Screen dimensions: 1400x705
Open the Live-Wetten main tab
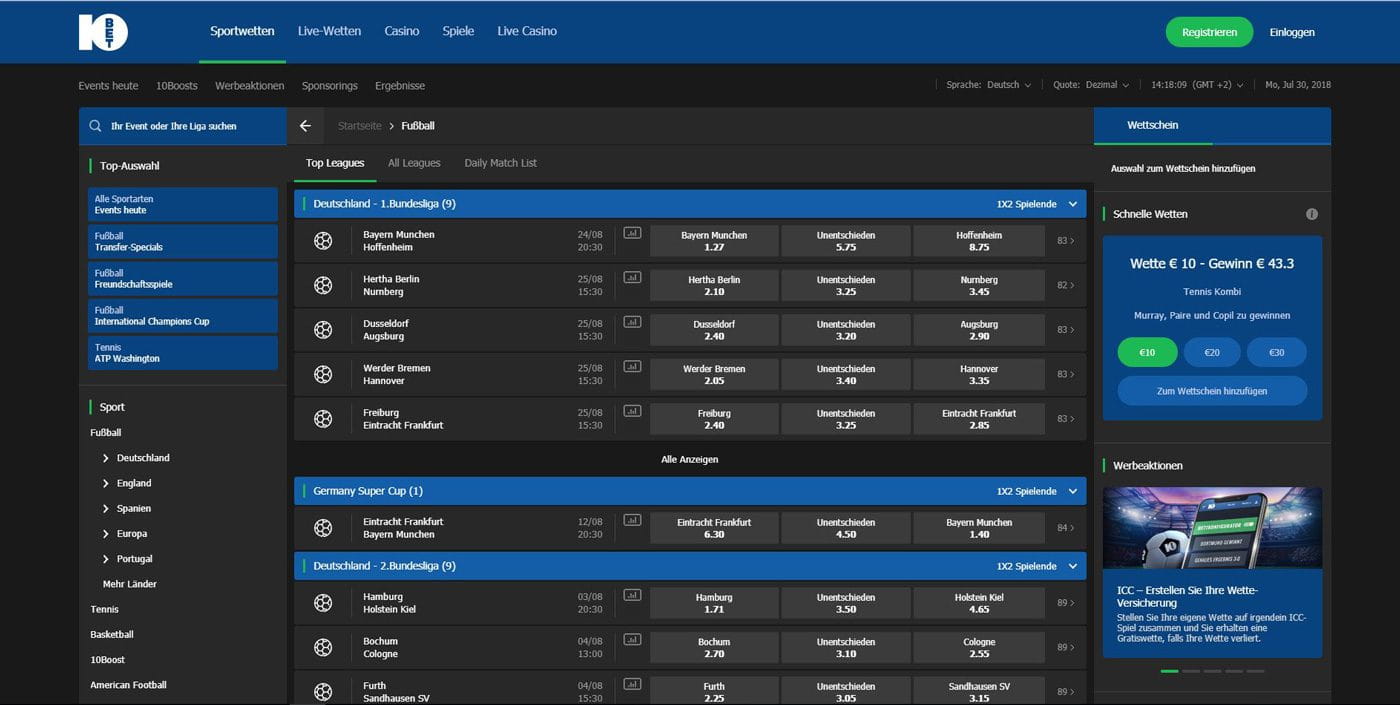point(329,31)
